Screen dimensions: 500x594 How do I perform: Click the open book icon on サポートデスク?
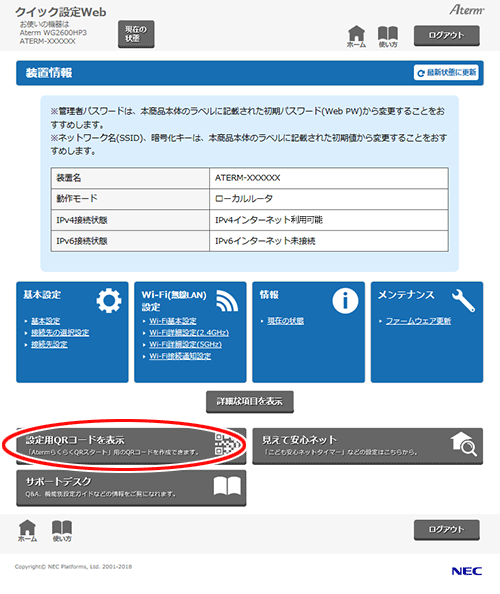(x=227, y=486)
